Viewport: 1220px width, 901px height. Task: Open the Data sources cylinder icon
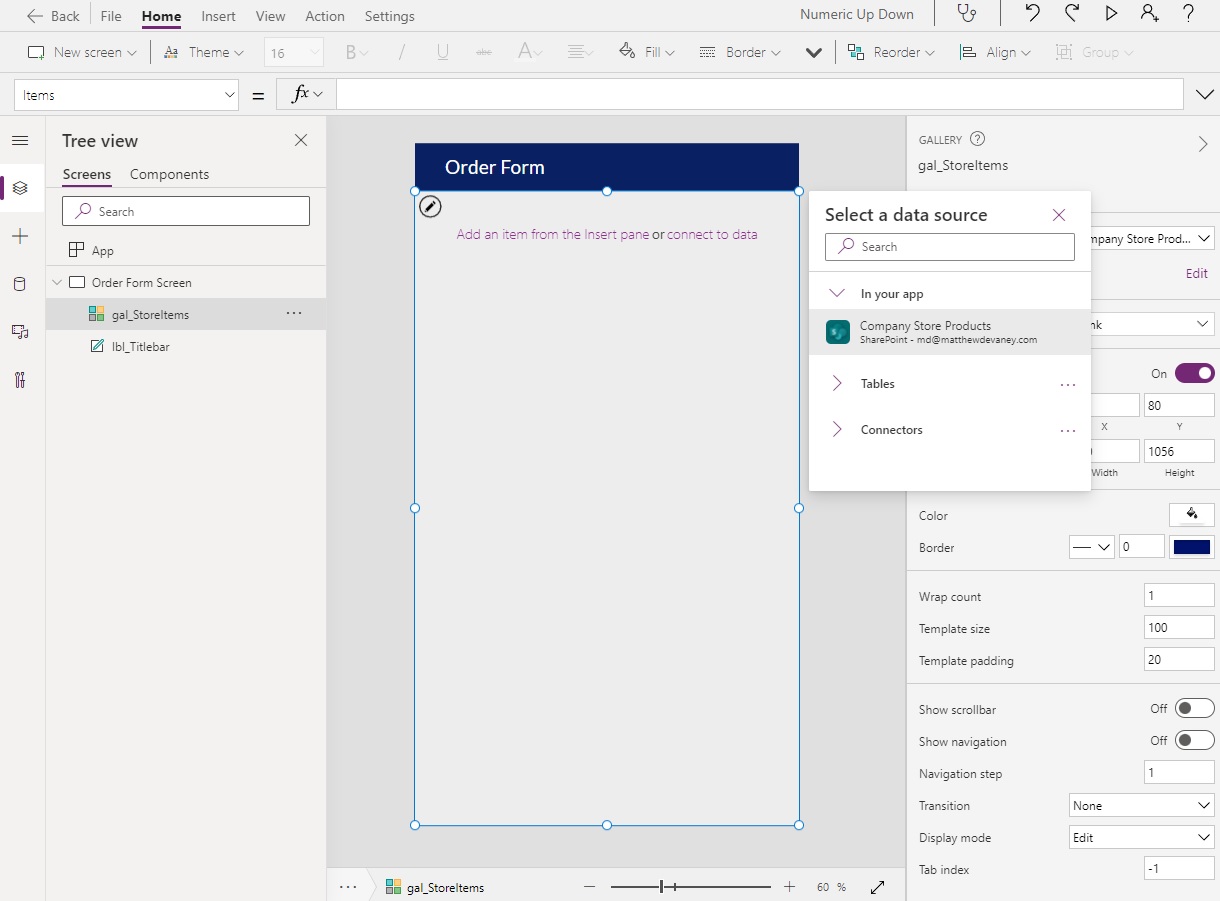click(x=20, y=284)
